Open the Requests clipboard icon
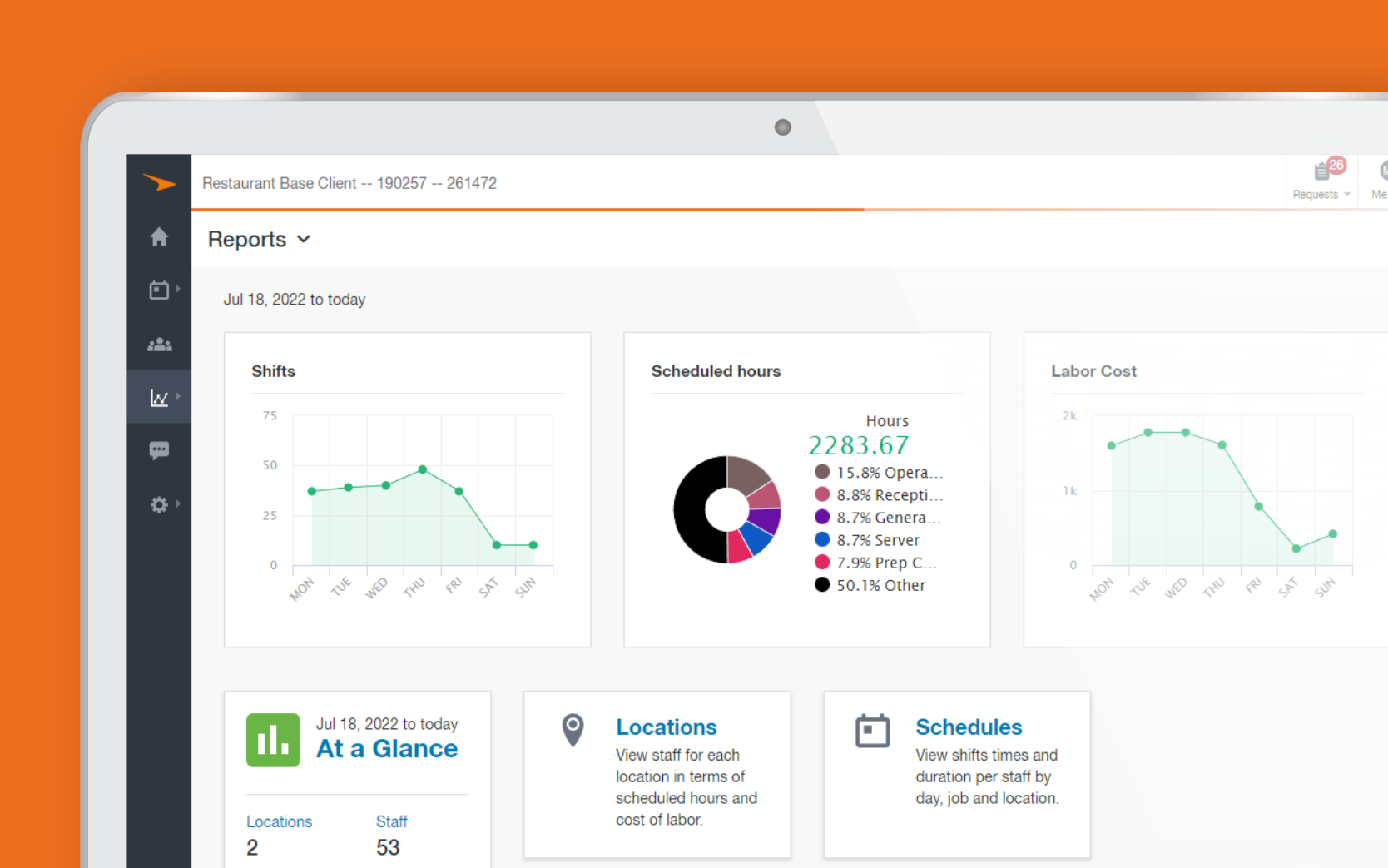 pos(1321,171)
